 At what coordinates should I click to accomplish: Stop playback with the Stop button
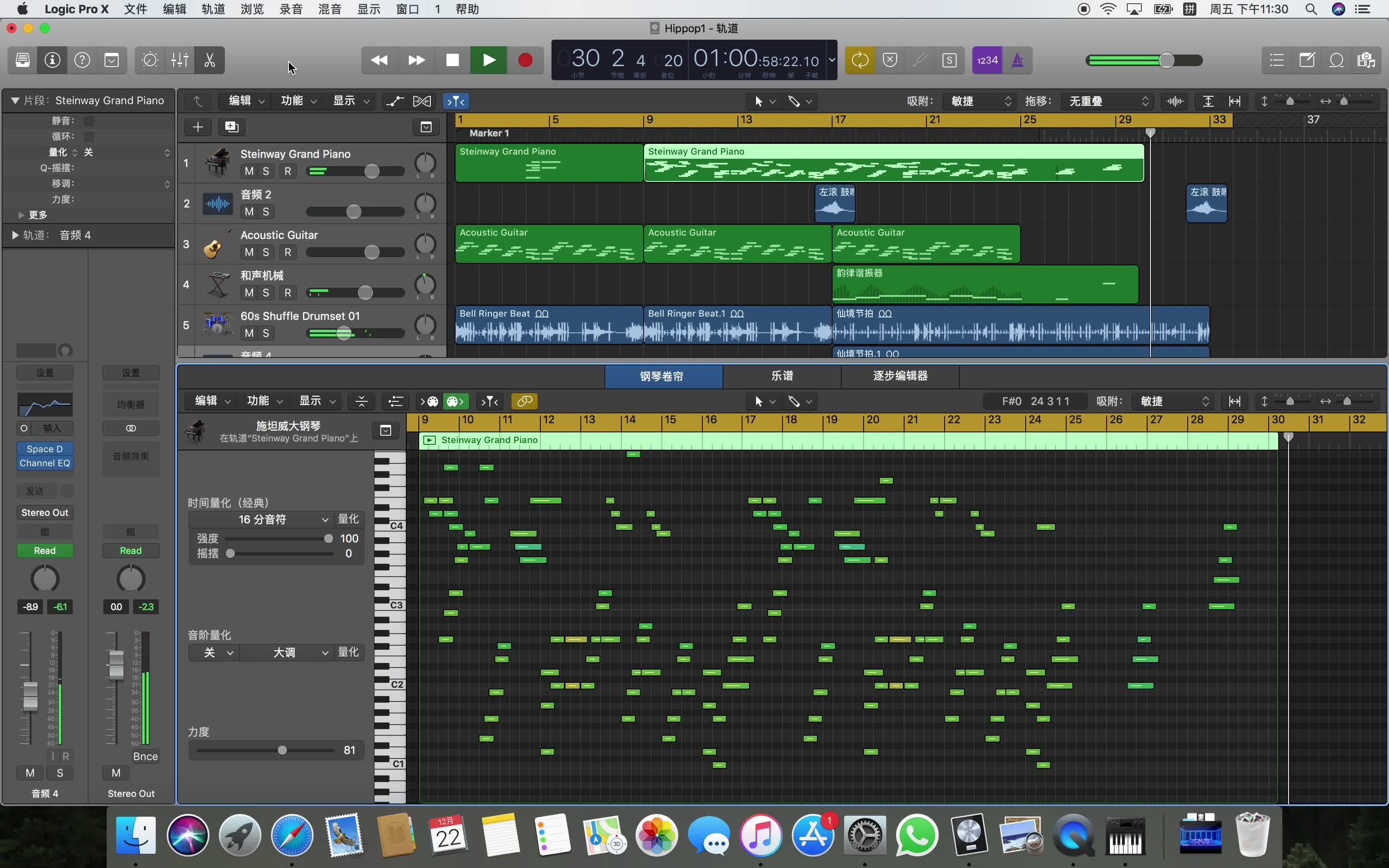click(452, 60)
